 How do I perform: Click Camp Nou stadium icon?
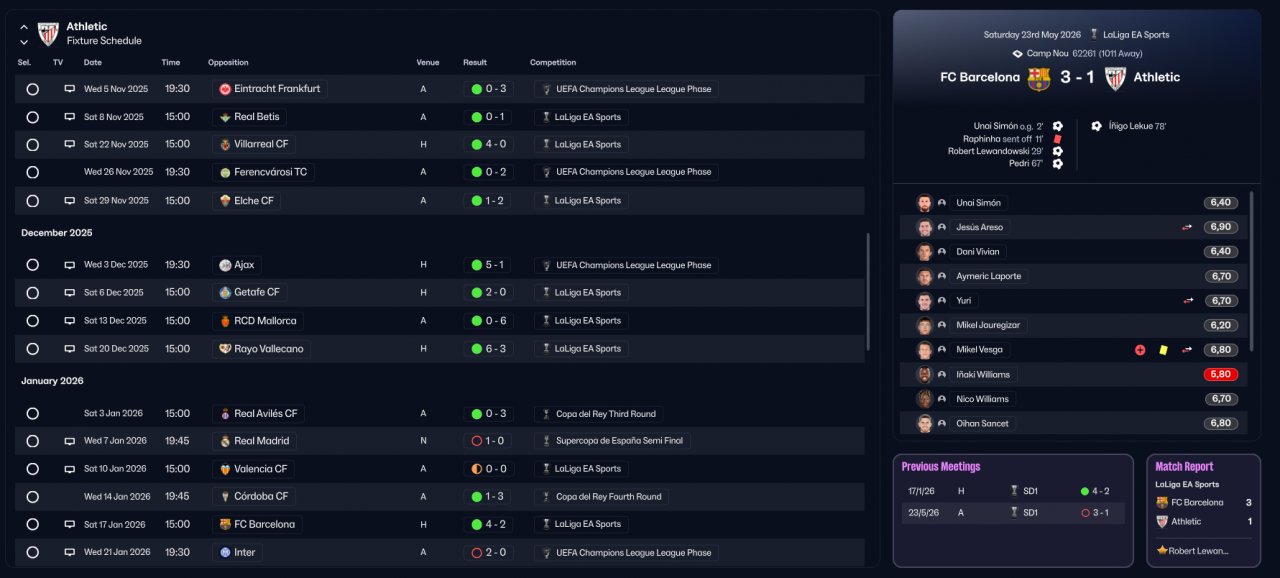click(1018, 54)
